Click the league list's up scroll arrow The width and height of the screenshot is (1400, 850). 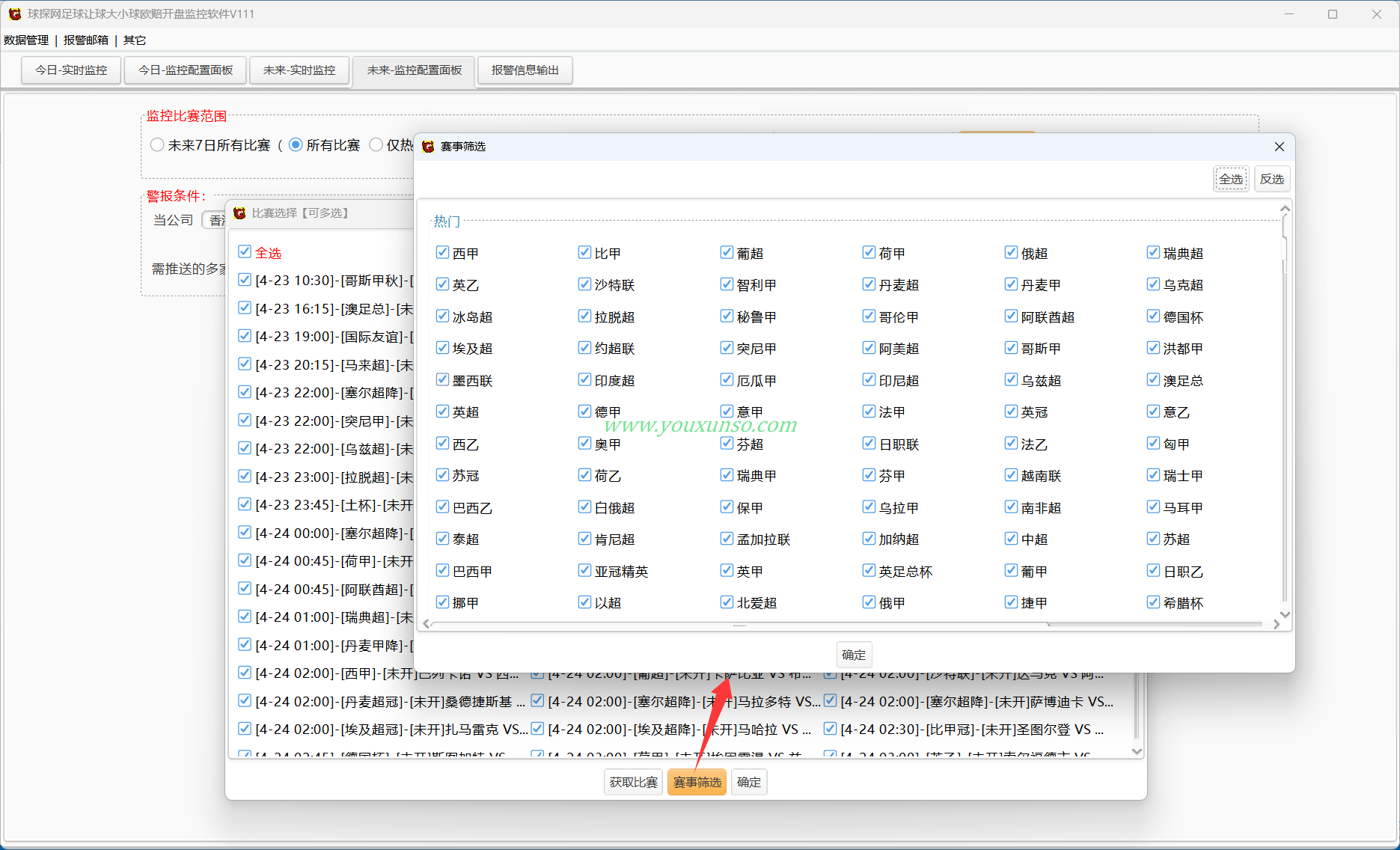(1285, 209)
